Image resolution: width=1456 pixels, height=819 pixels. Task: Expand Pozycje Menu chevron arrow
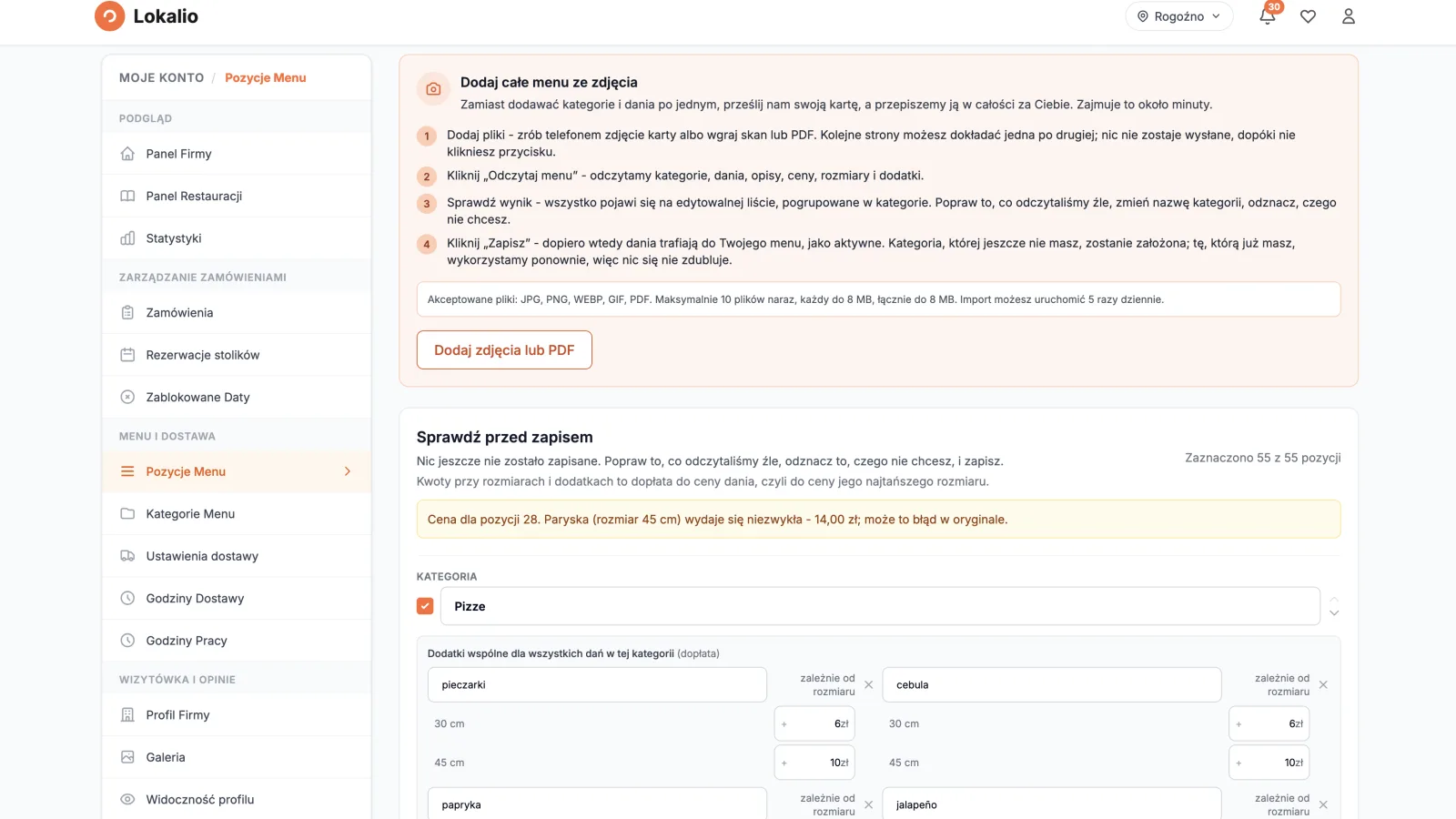click(x=348, y=471)
